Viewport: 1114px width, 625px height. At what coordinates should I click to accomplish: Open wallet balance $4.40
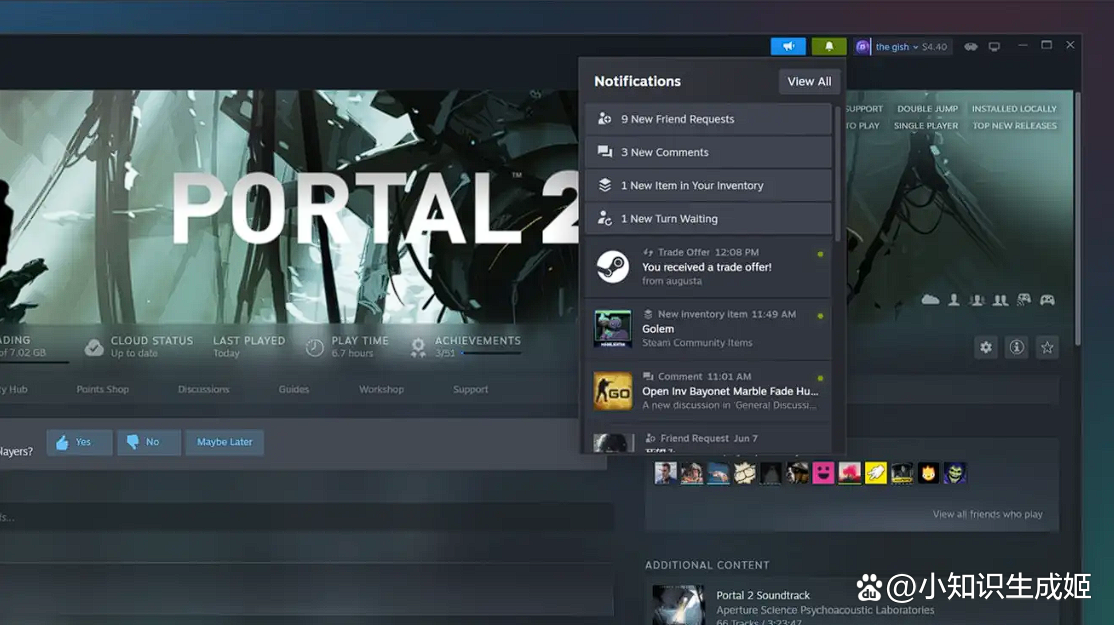click(x=934, y=47)
